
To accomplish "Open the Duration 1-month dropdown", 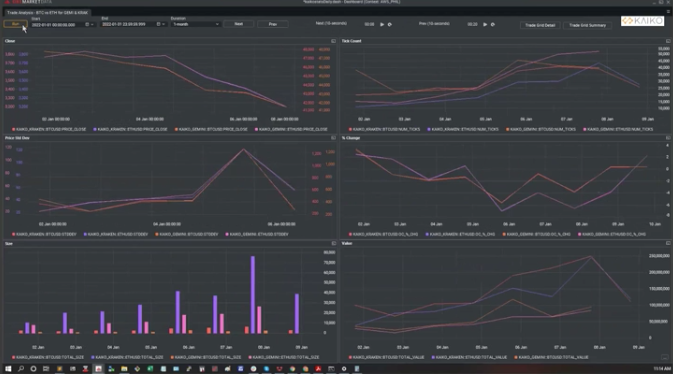I will [x=196, y=24].
